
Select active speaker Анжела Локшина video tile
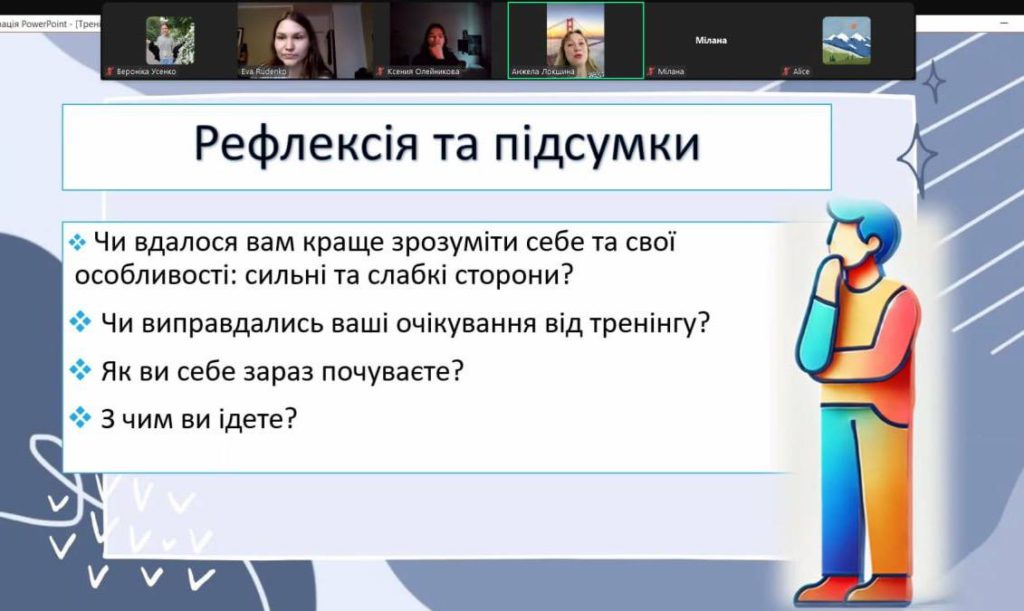(575, 40)
